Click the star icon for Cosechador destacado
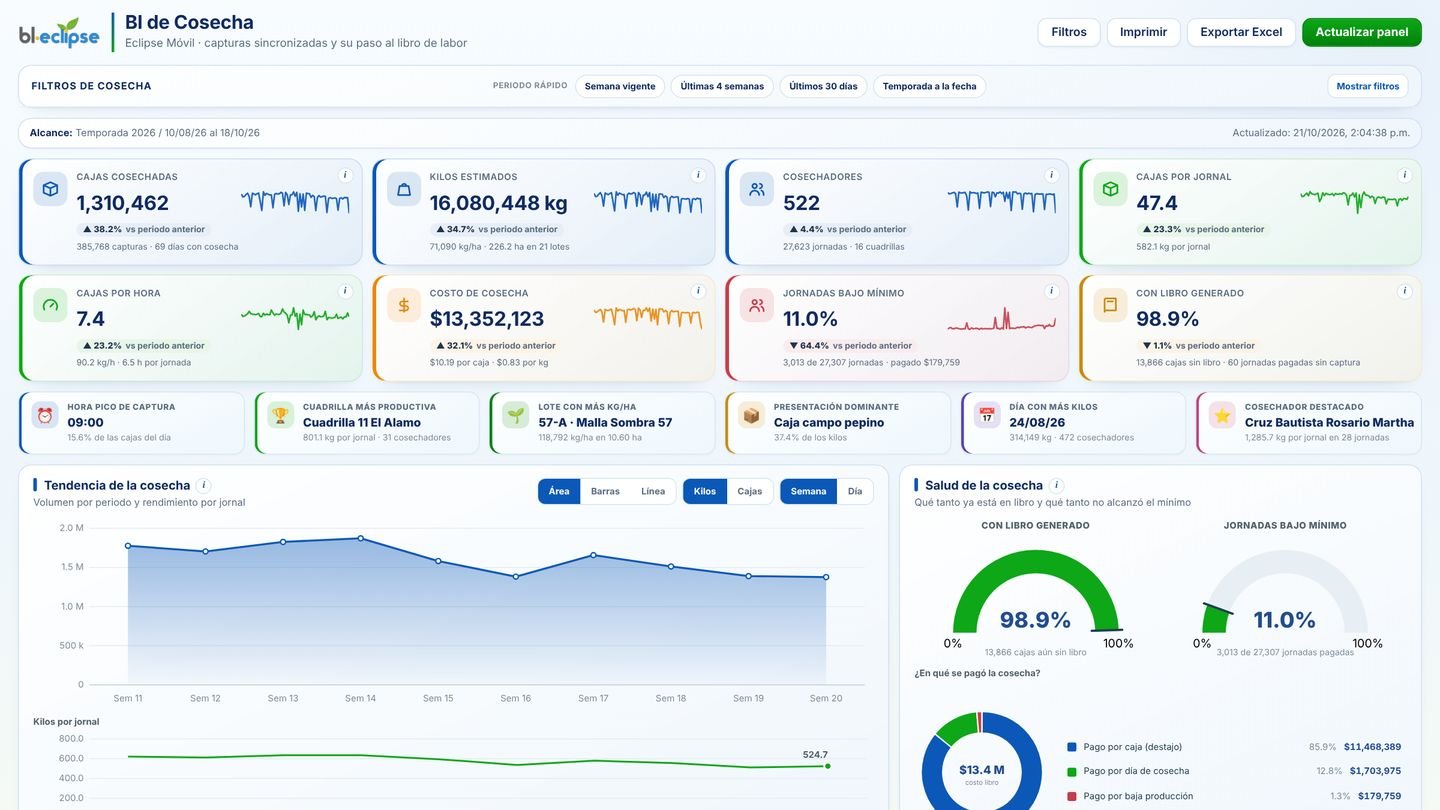The height and width of the screenshot is (810, 1440). coord(1222,415)
